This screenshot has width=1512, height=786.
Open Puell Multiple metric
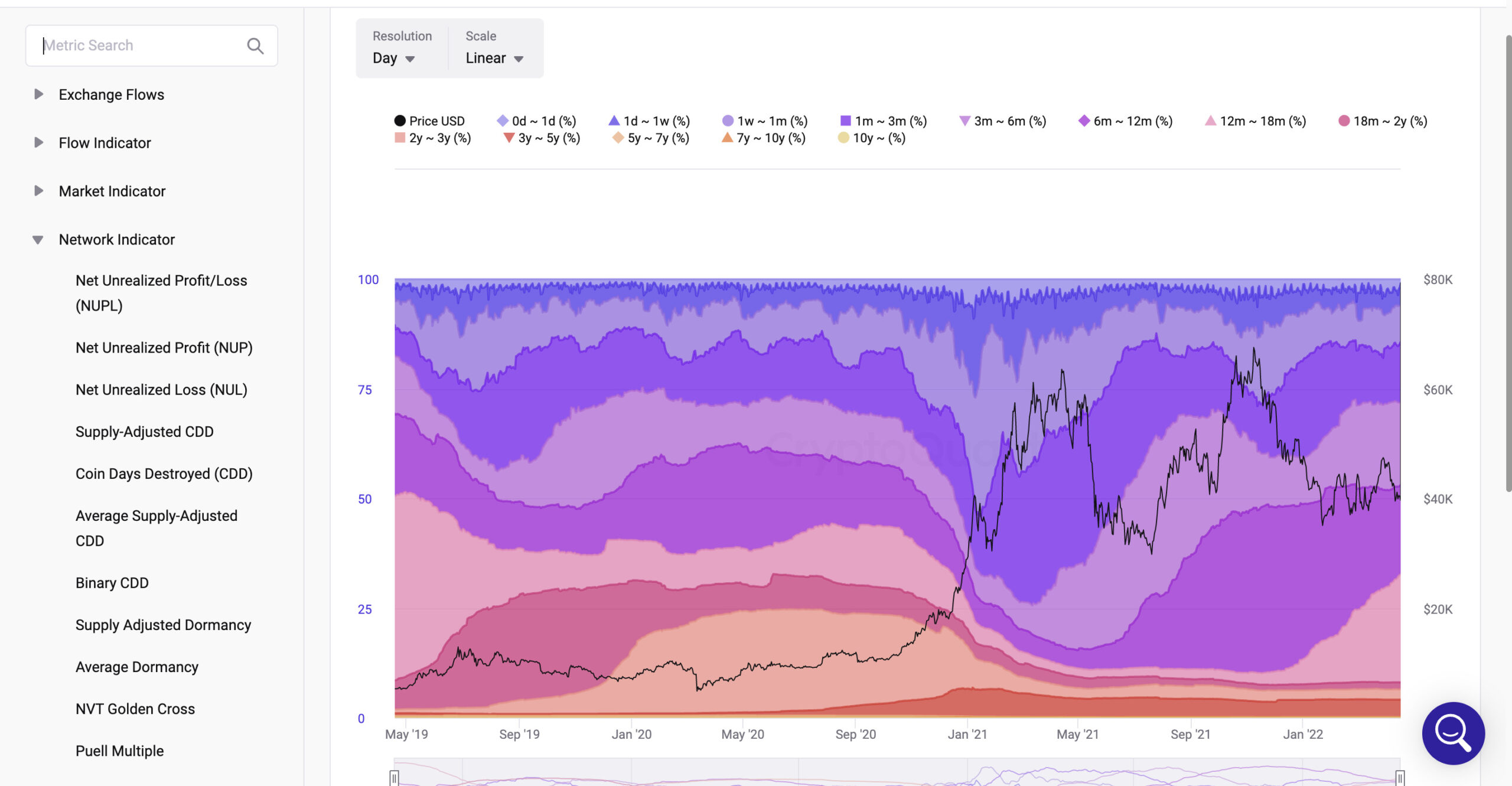click(x=120, y=751)
